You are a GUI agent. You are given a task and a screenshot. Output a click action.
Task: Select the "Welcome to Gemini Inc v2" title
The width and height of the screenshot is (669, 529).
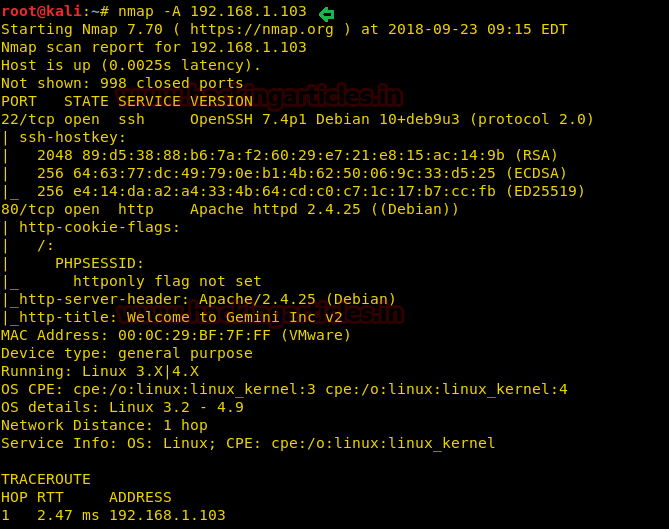pyautogui.click(x=235, y=317)
